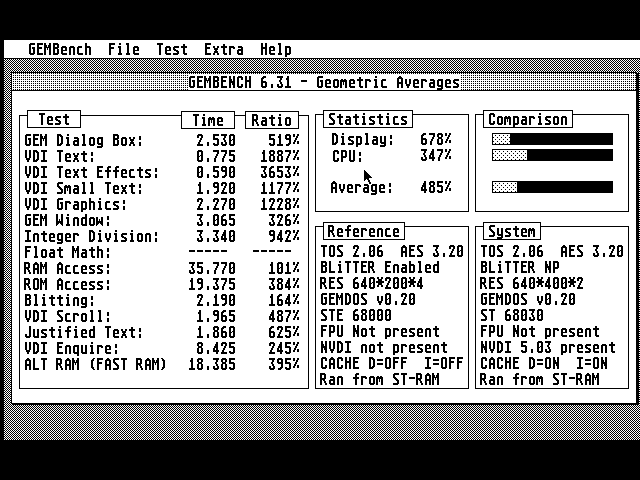Screen dimensions: 640x480
Task: Select the VDI Text Effects test row
Action: (x=162, y=172)
